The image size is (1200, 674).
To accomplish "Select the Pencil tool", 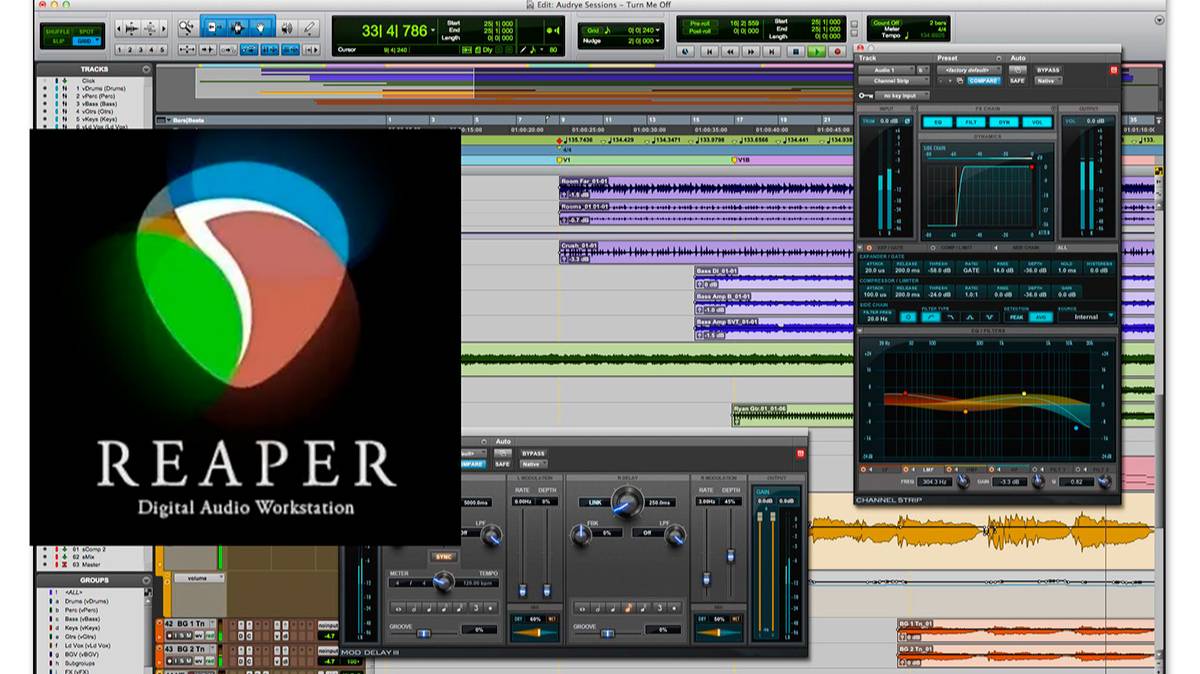I will [x=310, y=27].
